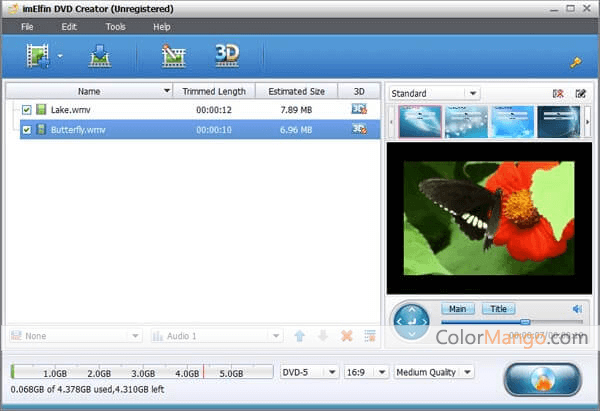
Task: Click the 3D conversion toolbar icon
Action: [x=227, y=56]
